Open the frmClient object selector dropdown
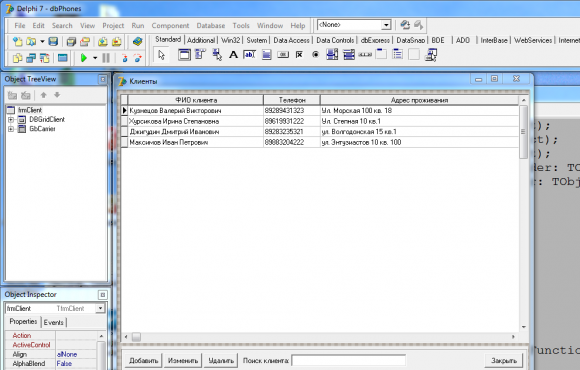The width and height of the screenshot is (580, 370). coord(100,308)
